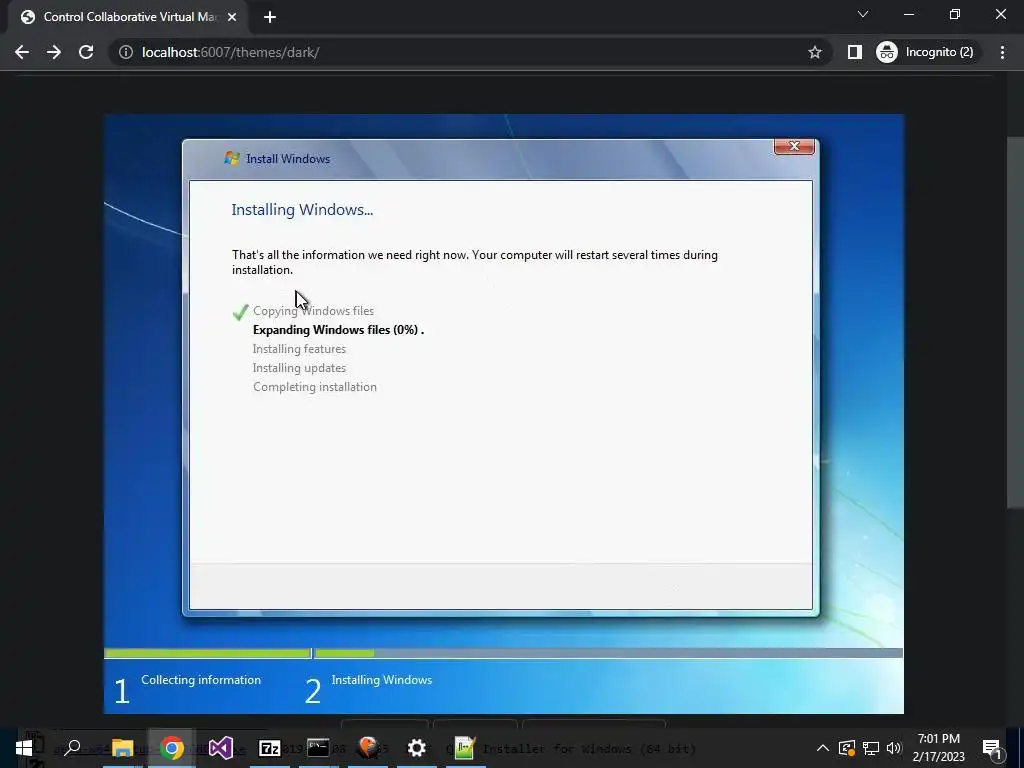Click 'Installing updates' step
This screenshot has height=768, width=1024.
(x=299, y=368)
